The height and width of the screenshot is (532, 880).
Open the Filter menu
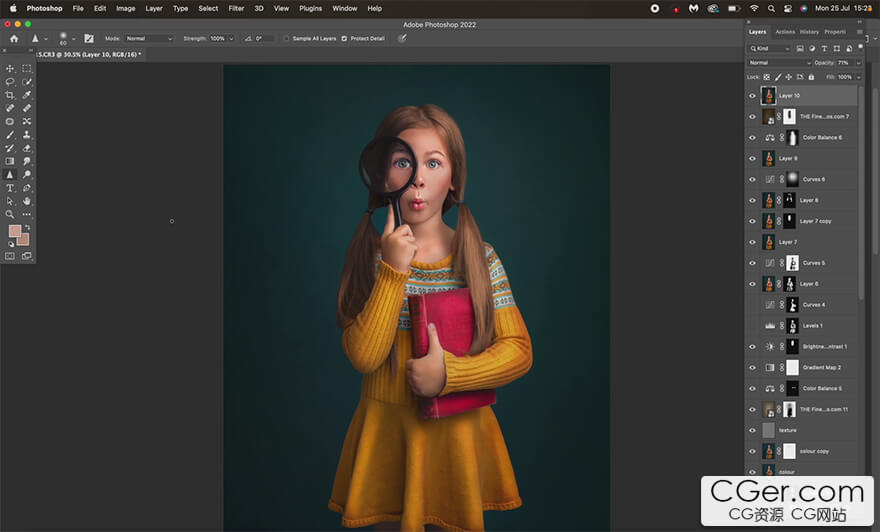click(x=236, y=8)
